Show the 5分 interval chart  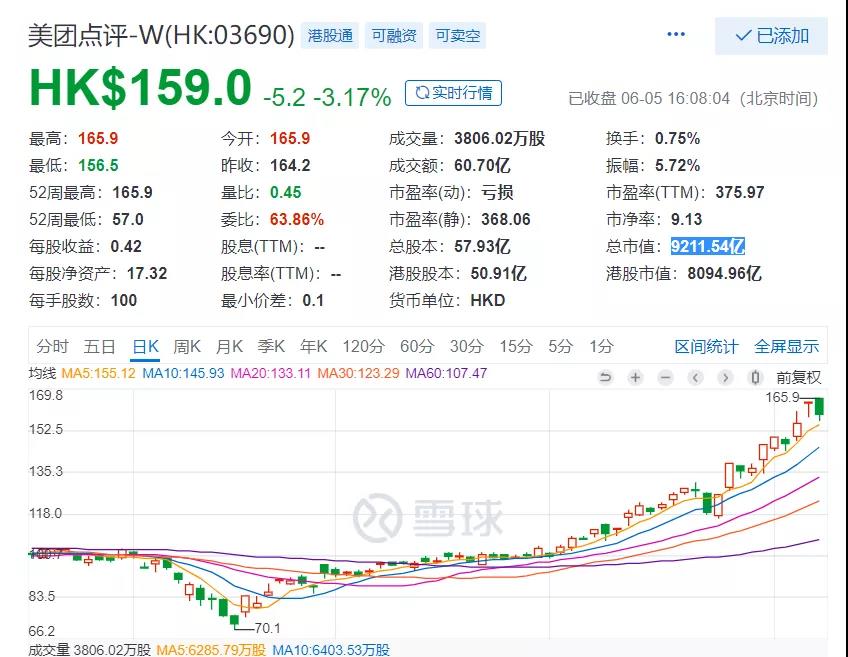560,346
